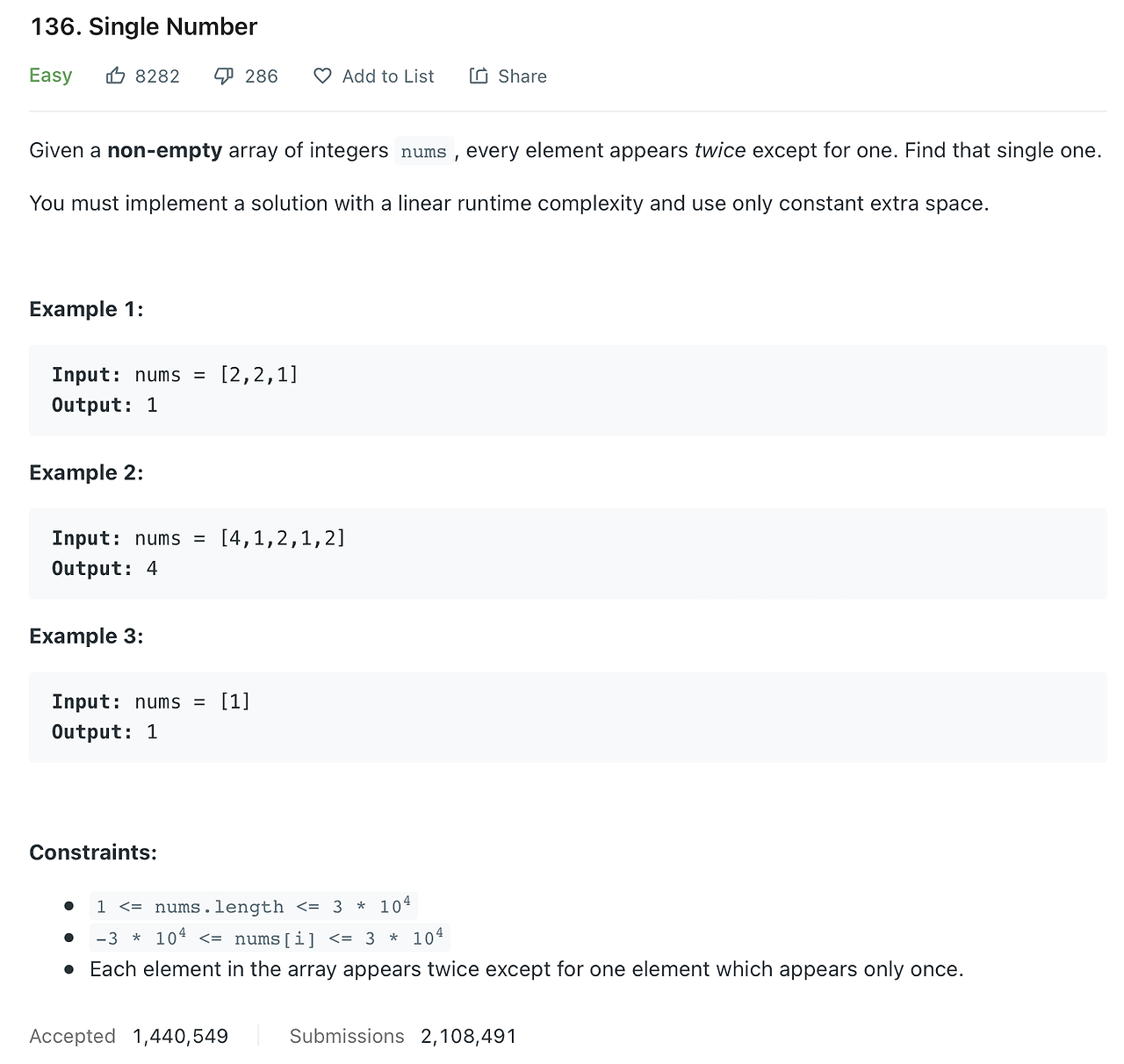Click the 286 dislikes count

[x=261, y=76]
